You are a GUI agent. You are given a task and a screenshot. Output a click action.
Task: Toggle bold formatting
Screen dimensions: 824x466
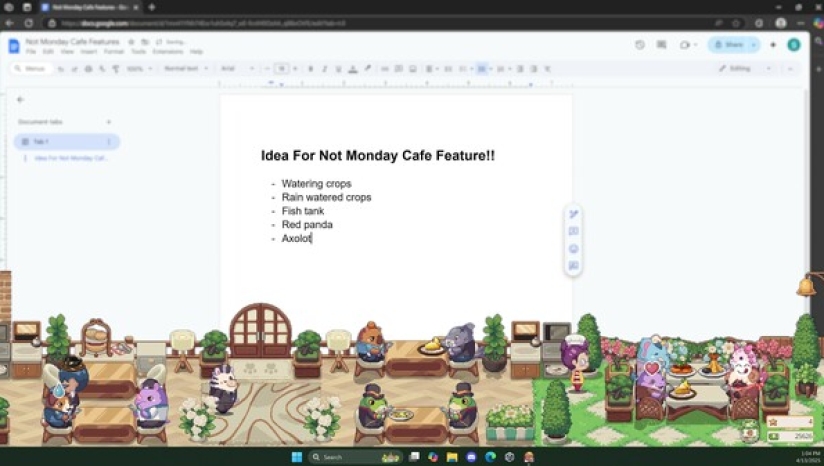[310, 69]
